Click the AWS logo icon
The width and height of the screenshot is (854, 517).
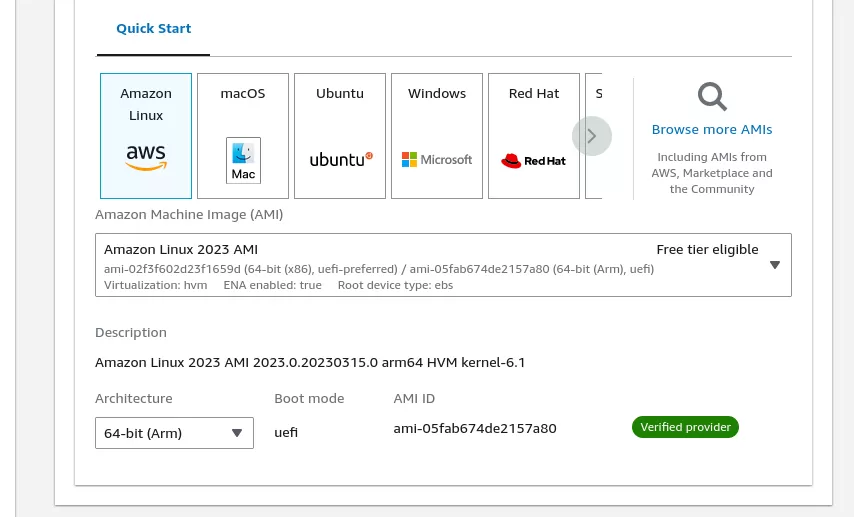pos(146,158)
